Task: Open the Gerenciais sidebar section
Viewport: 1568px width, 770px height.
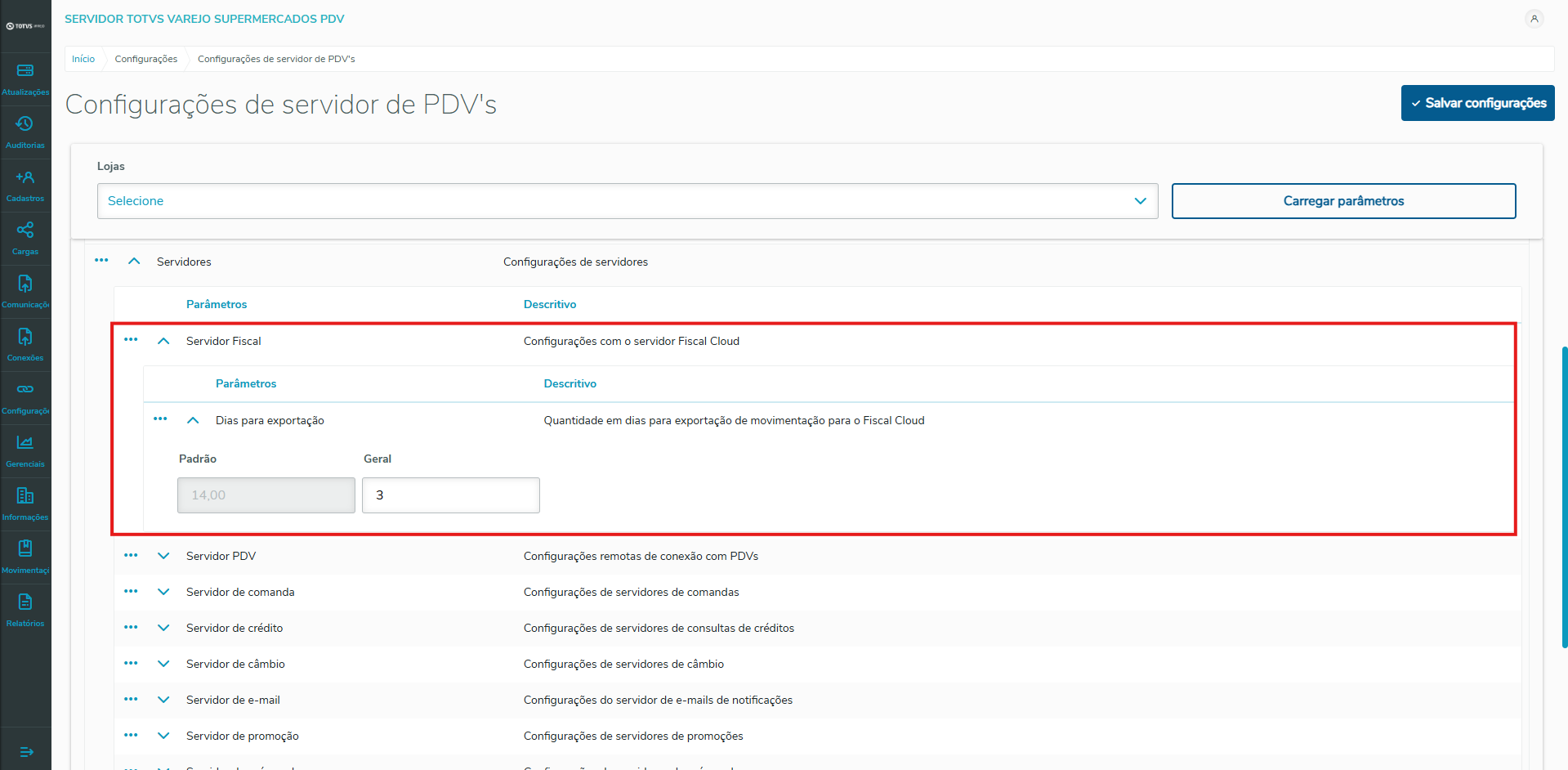Action: 25,452
